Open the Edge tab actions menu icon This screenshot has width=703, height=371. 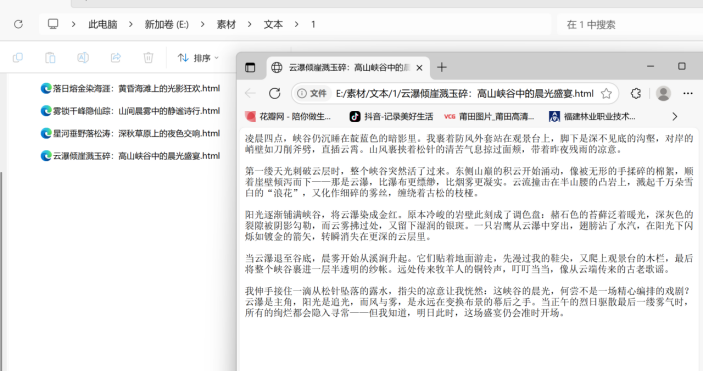tap(250, 67)
